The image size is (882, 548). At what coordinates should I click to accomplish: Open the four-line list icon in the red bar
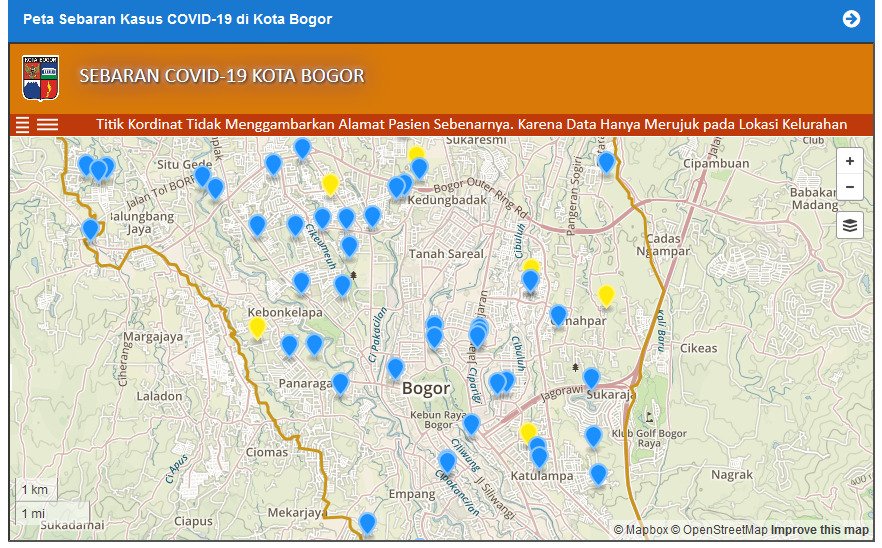[x=23, y=125]
